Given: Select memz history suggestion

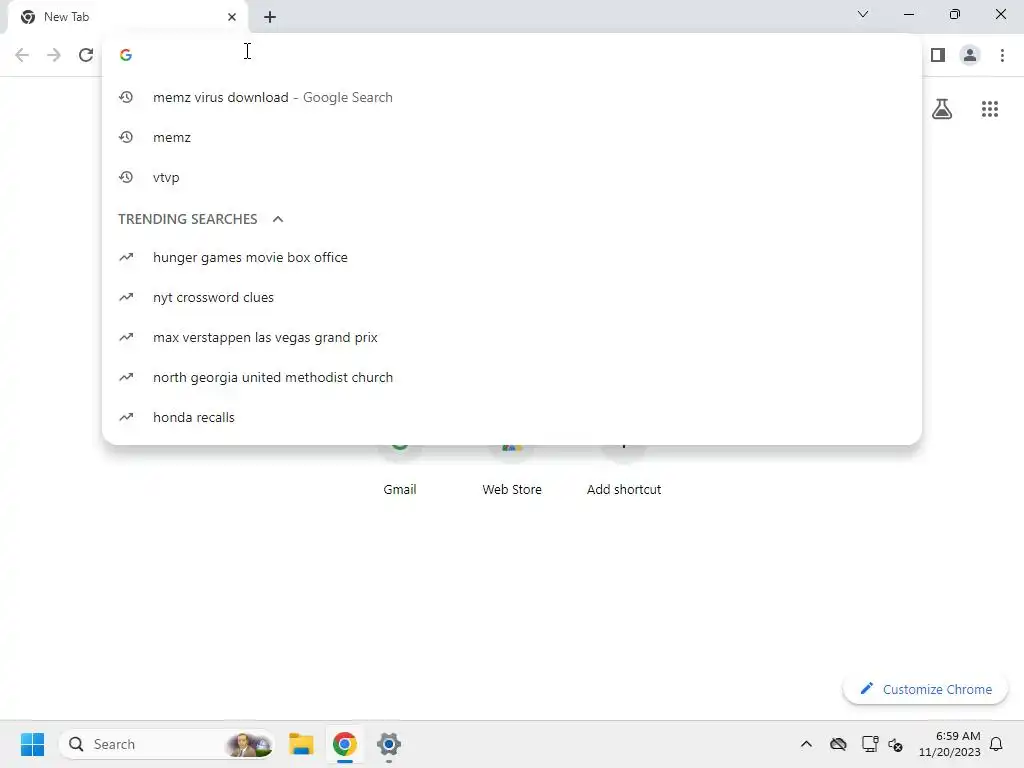Looking at the screenshot, I should 511,137.
